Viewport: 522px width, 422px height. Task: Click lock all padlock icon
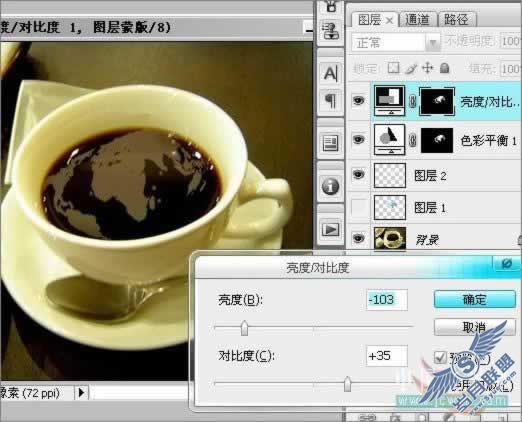(x=444, y=68)
